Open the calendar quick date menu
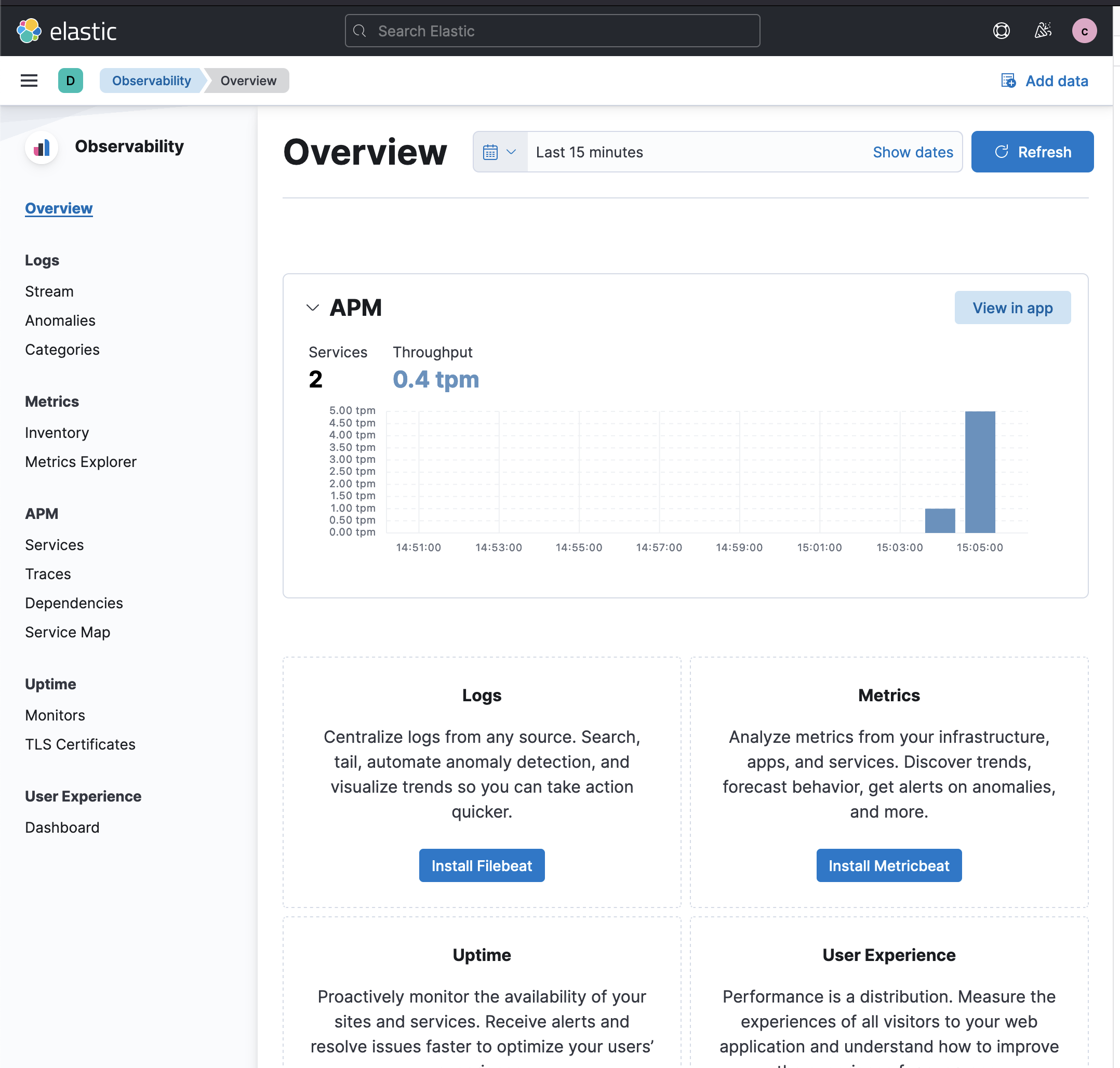The image size is (1120, 1068). 499,152
